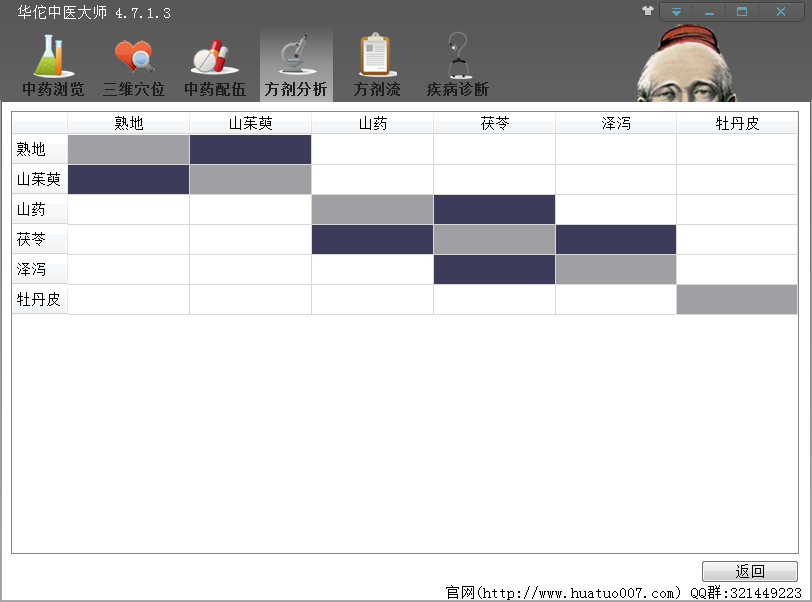812x602 pixels.
Task: Open the 三维穴位 heart icon
Action: click(134, 65)
